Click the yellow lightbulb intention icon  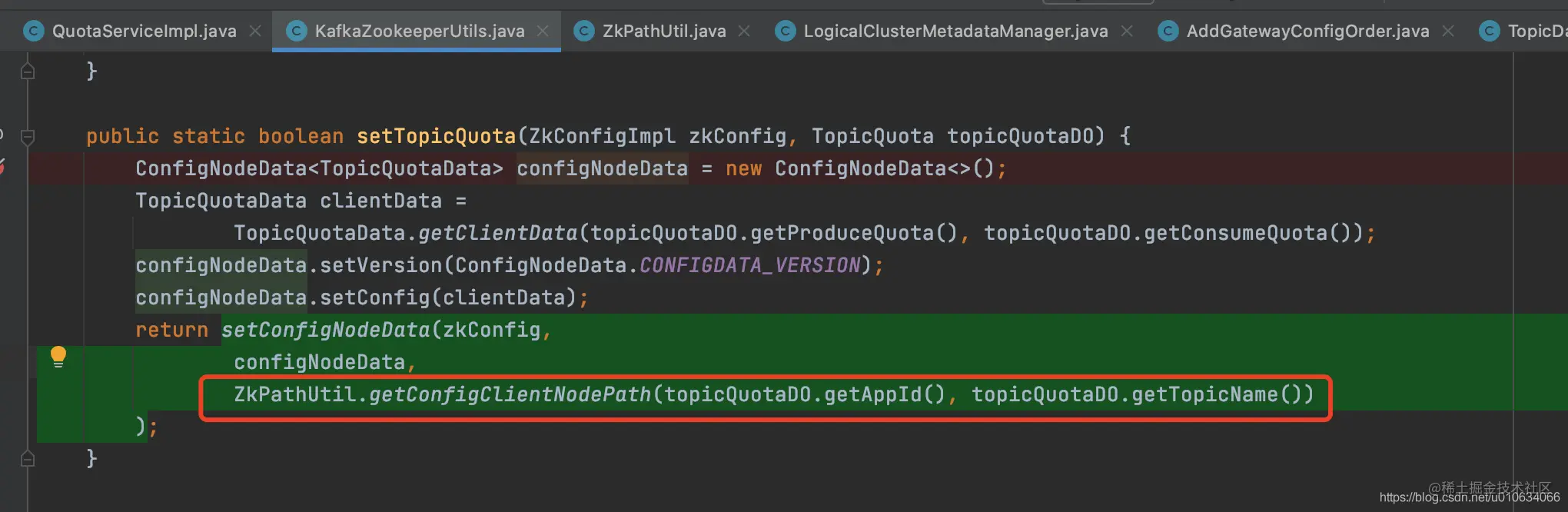pos(58,357)
